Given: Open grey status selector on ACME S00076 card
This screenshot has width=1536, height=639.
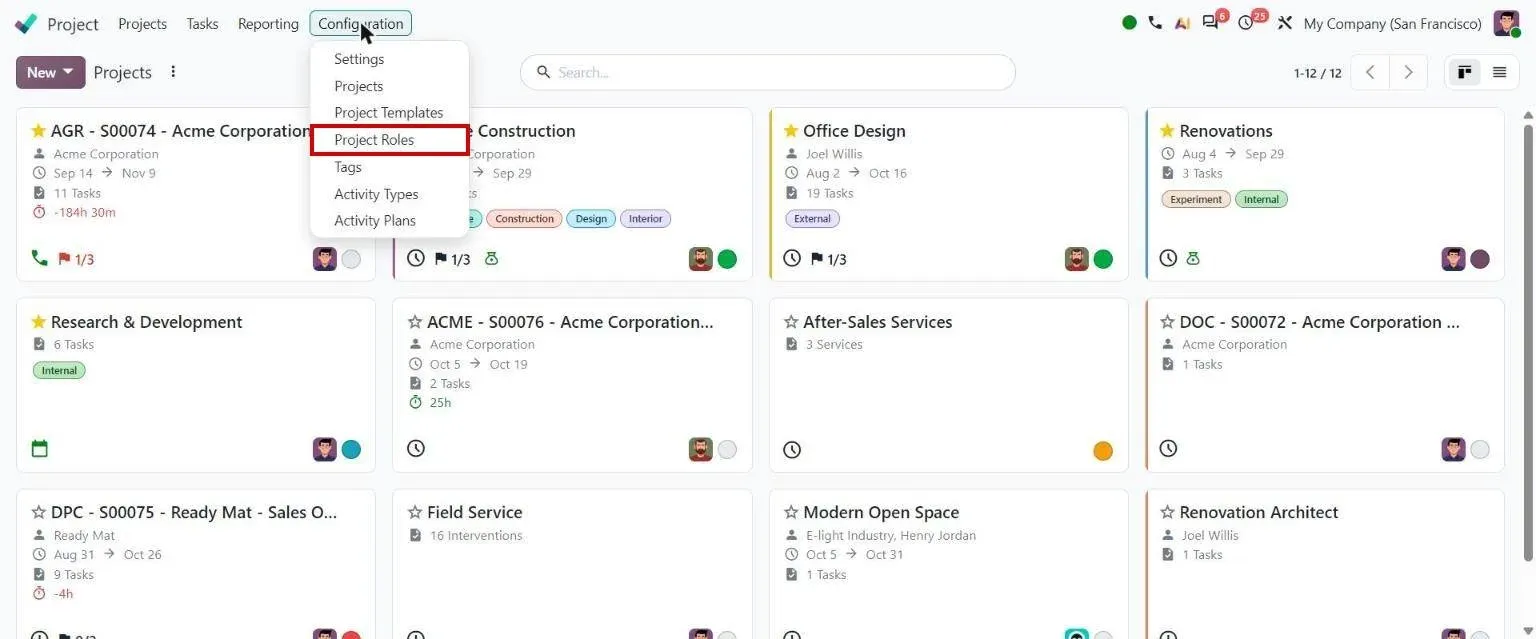Looking at the screenshot, I should point(727,450).
